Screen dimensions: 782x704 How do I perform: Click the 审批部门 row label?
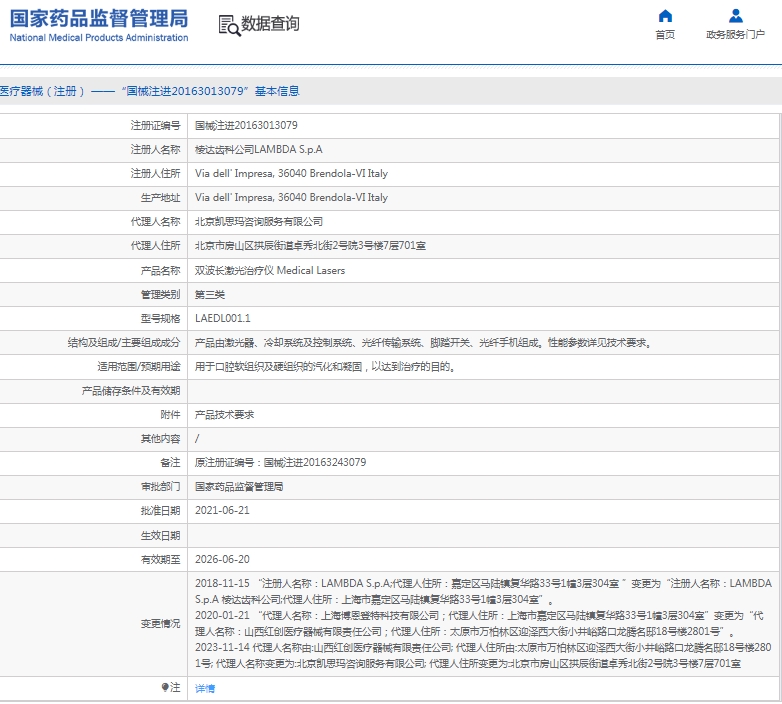click(x=160, y=486)
